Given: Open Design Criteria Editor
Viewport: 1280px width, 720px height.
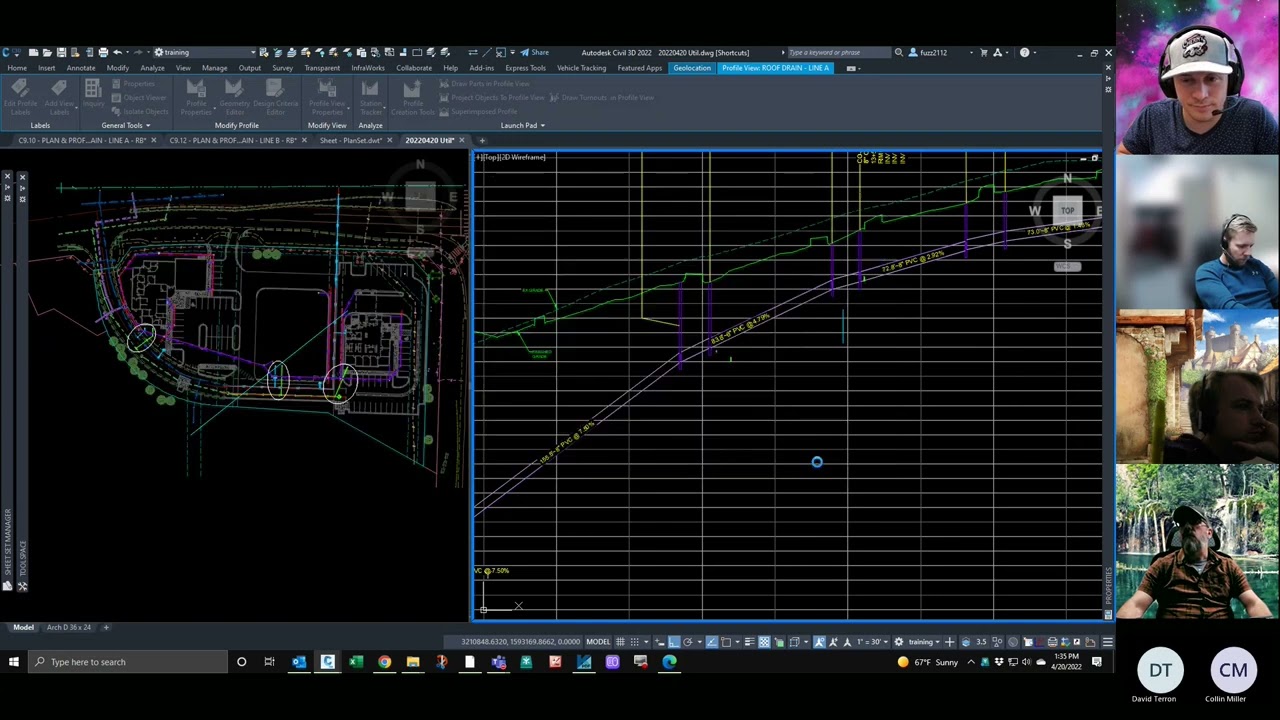Looking at the screenshot, I should [275, 96].
